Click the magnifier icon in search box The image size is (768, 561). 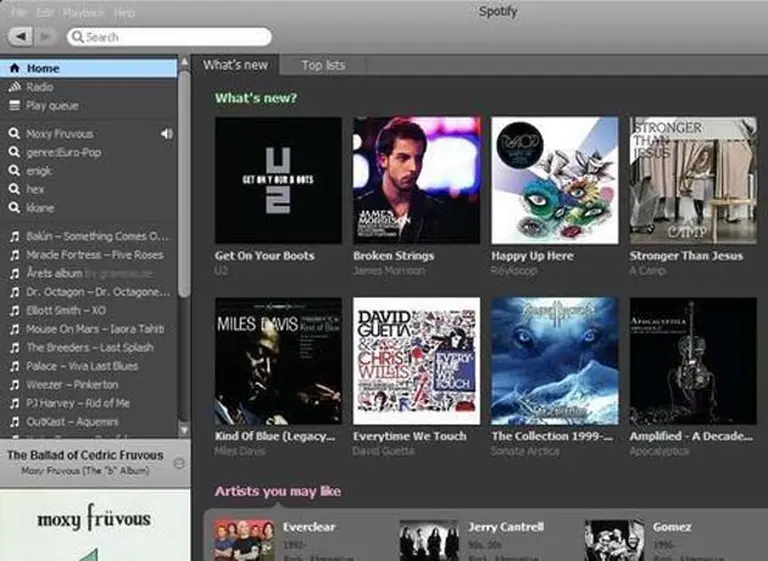77,37
